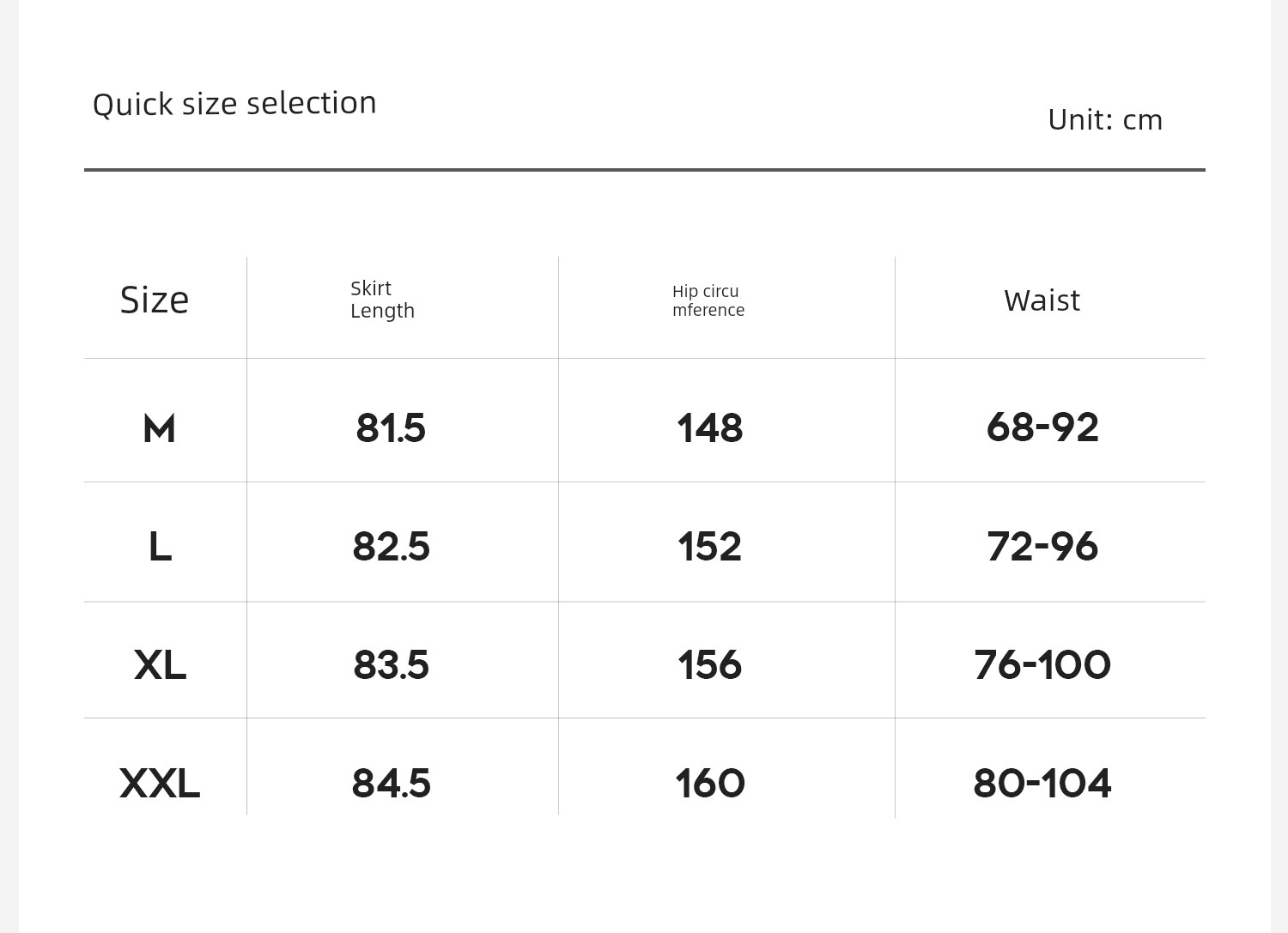
Task: Click hip circumference value 148
Action: point(709,427)
